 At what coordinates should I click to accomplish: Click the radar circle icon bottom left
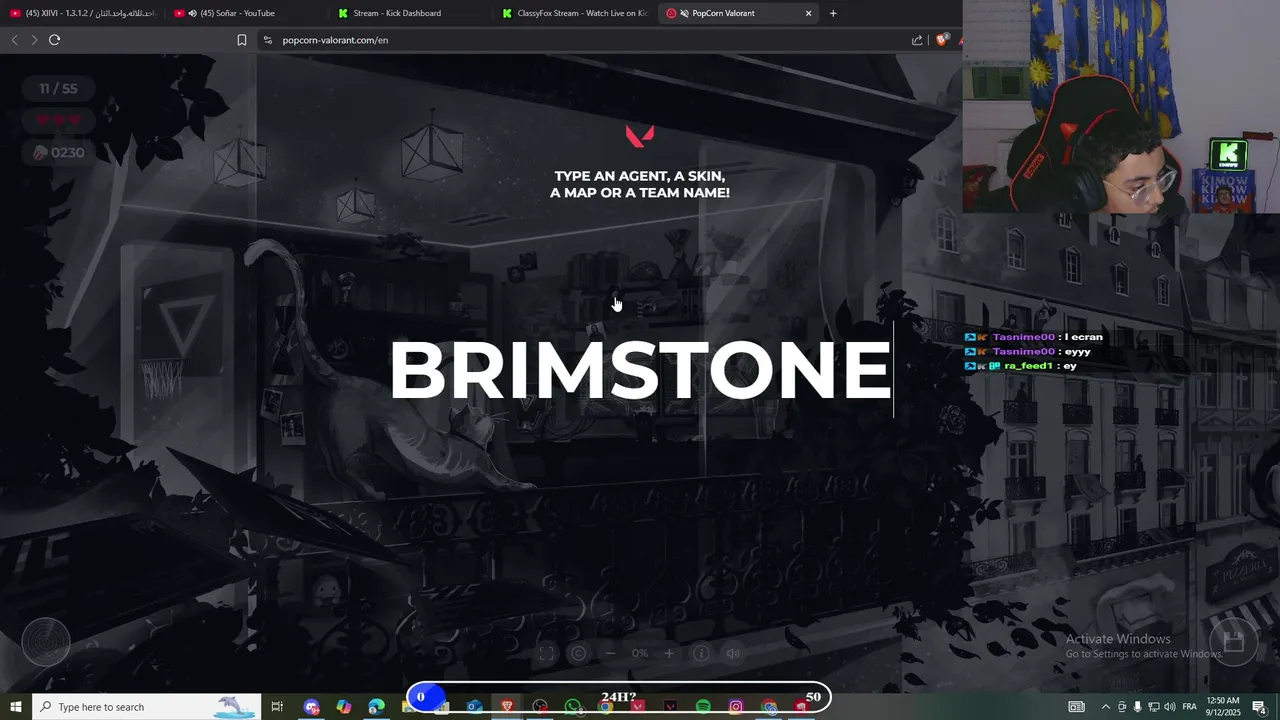point(46,642)
